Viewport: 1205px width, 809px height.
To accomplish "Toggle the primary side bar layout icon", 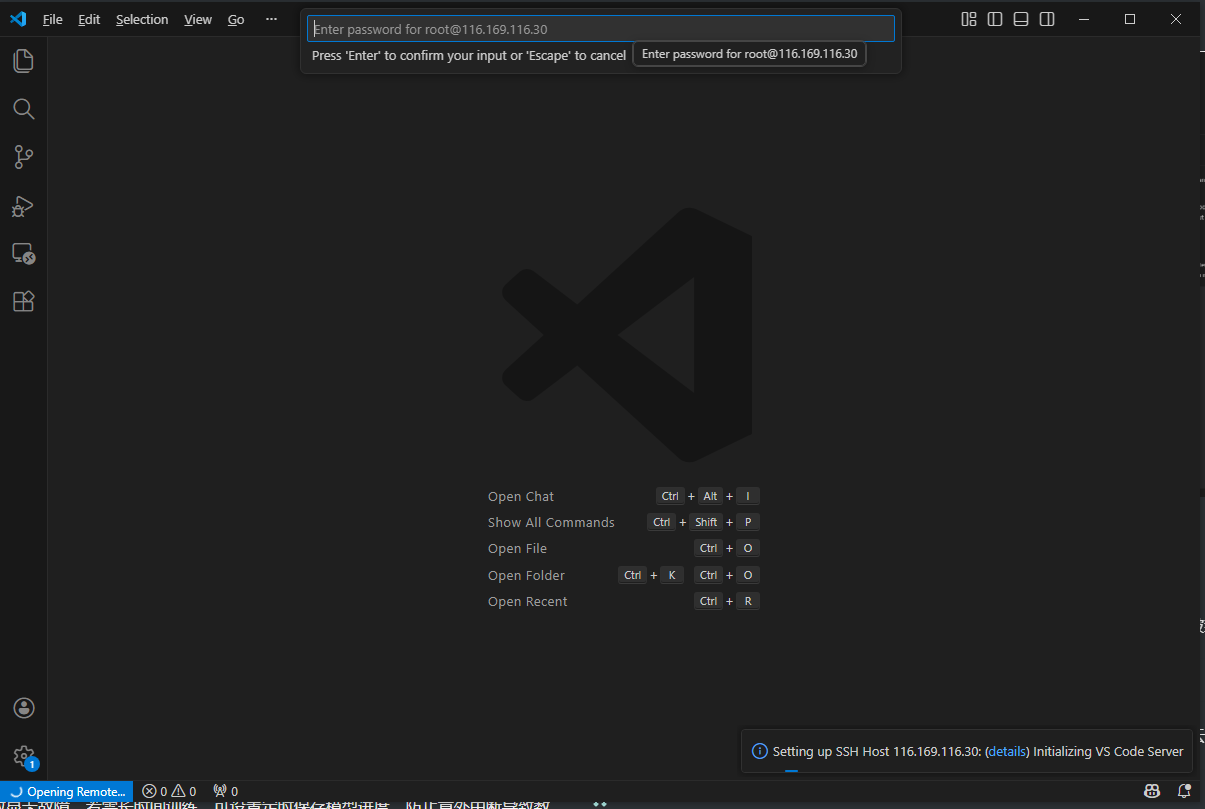I will (995, 19).
